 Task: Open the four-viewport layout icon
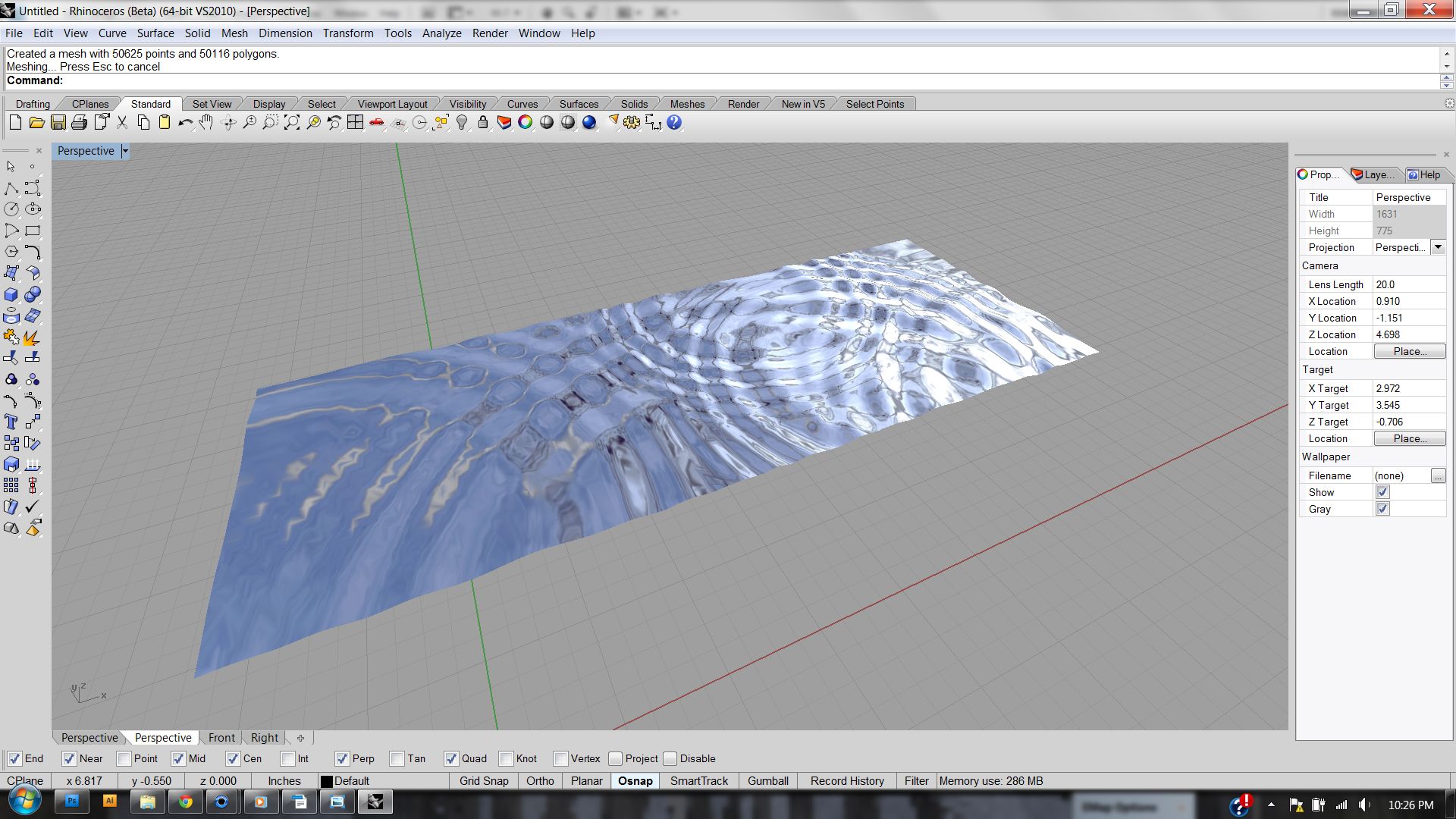(355, 123)
